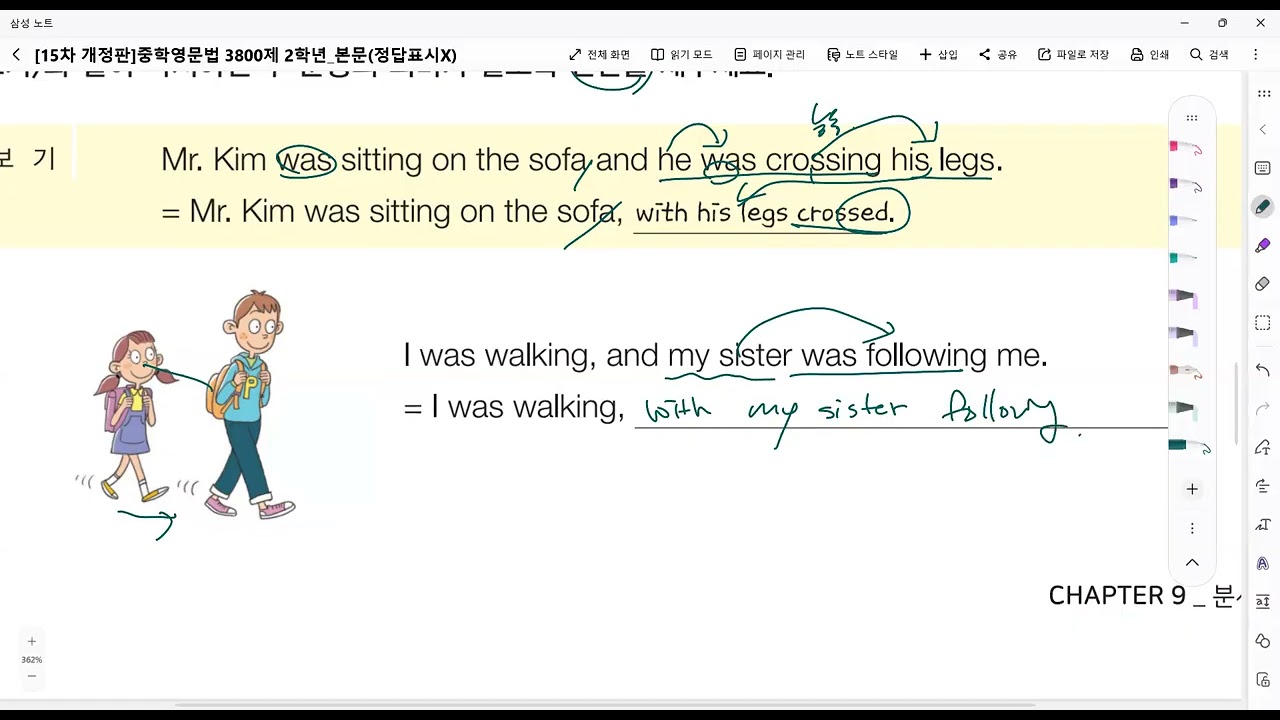Screen dimensions: 1280x720
Task: Toggle the page lock icon
Action: click(x=1263, y=680)
